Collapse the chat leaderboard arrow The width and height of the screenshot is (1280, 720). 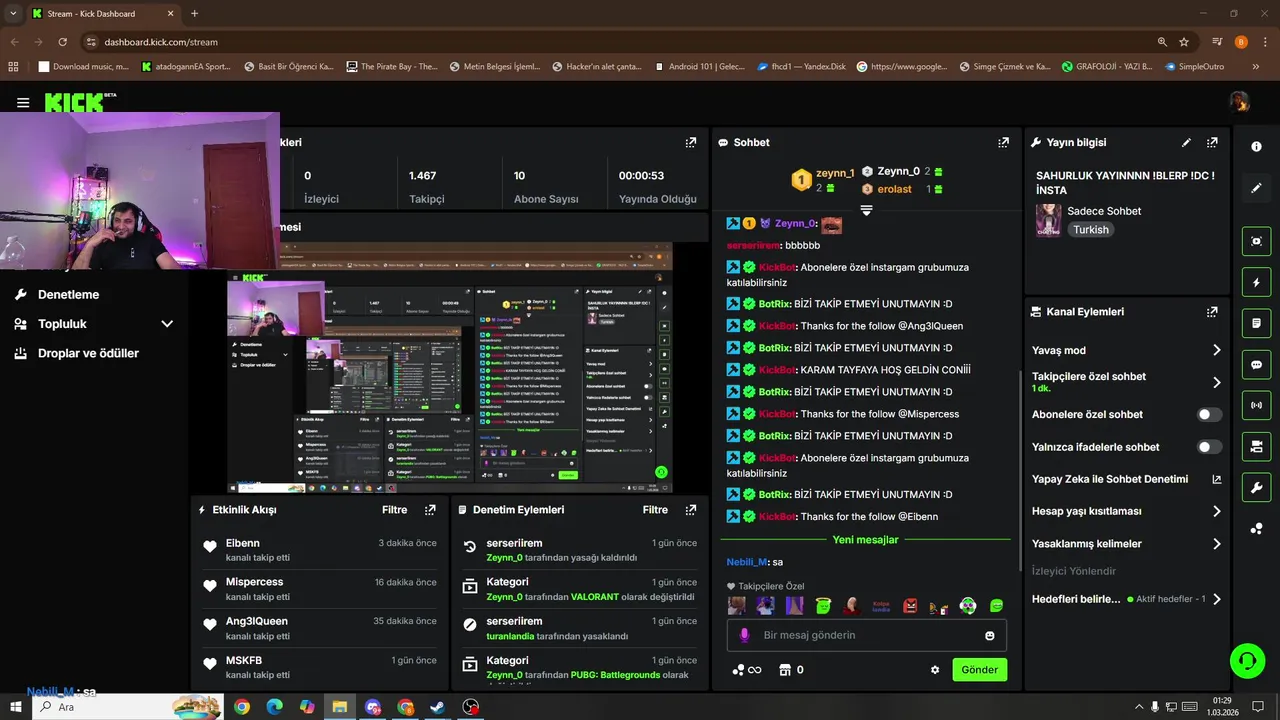866,210
